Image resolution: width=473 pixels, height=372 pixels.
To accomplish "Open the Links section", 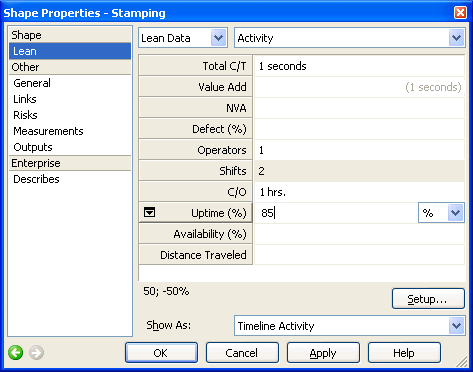I will pos(25,99).
